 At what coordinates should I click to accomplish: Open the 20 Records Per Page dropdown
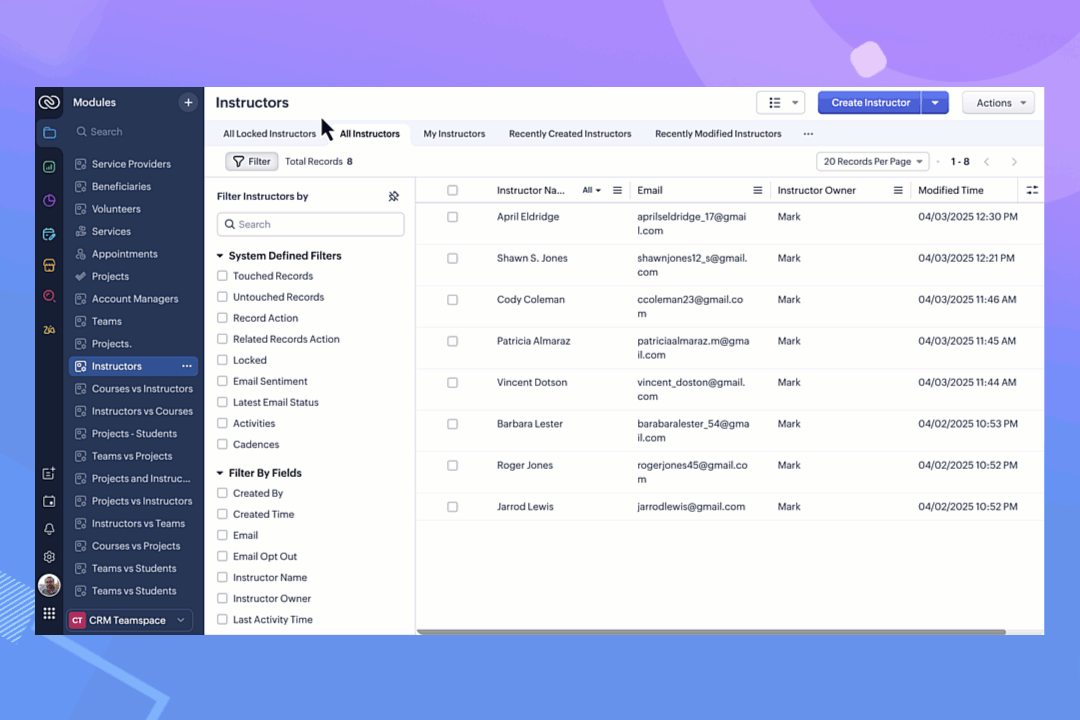873,162
